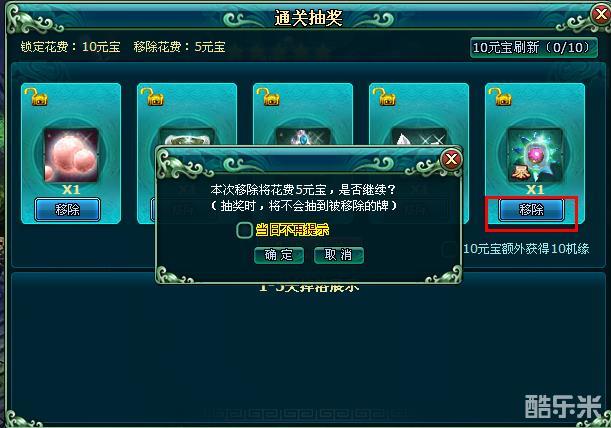Click the 10元宝刷新 (0/10) refresh button
Image resolution: width=611 pixels, height=428 pixels.
click(x=533, y=48)
